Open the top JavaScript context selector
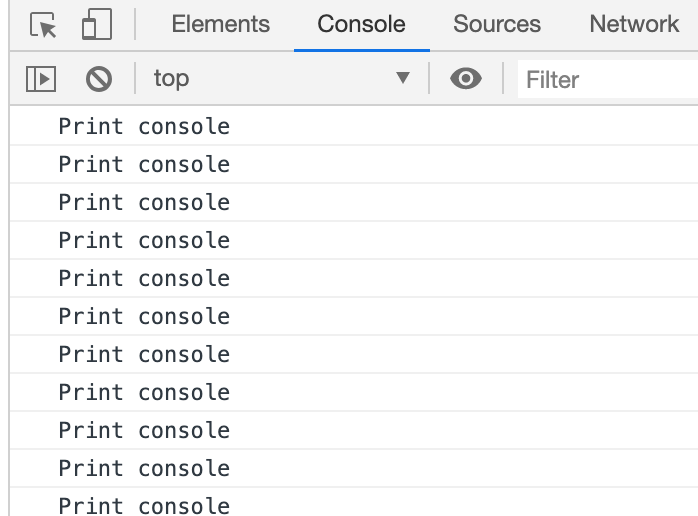Image resolution: width=698 pixels, height=516 pixels. [282, 79]
